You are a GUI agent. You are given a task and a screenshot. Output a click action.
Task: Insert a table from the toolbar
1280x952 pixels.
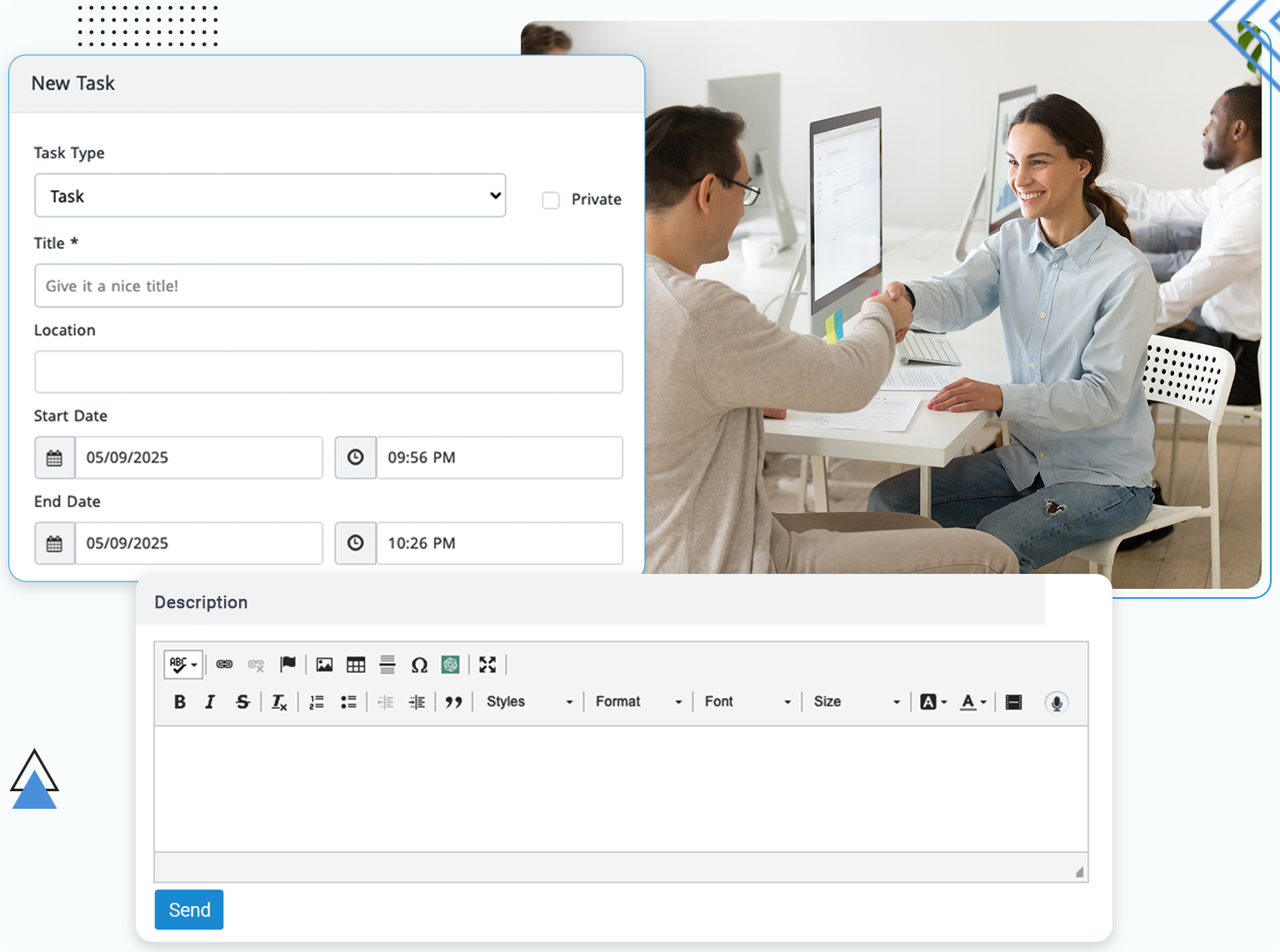(x=356, y=665)
